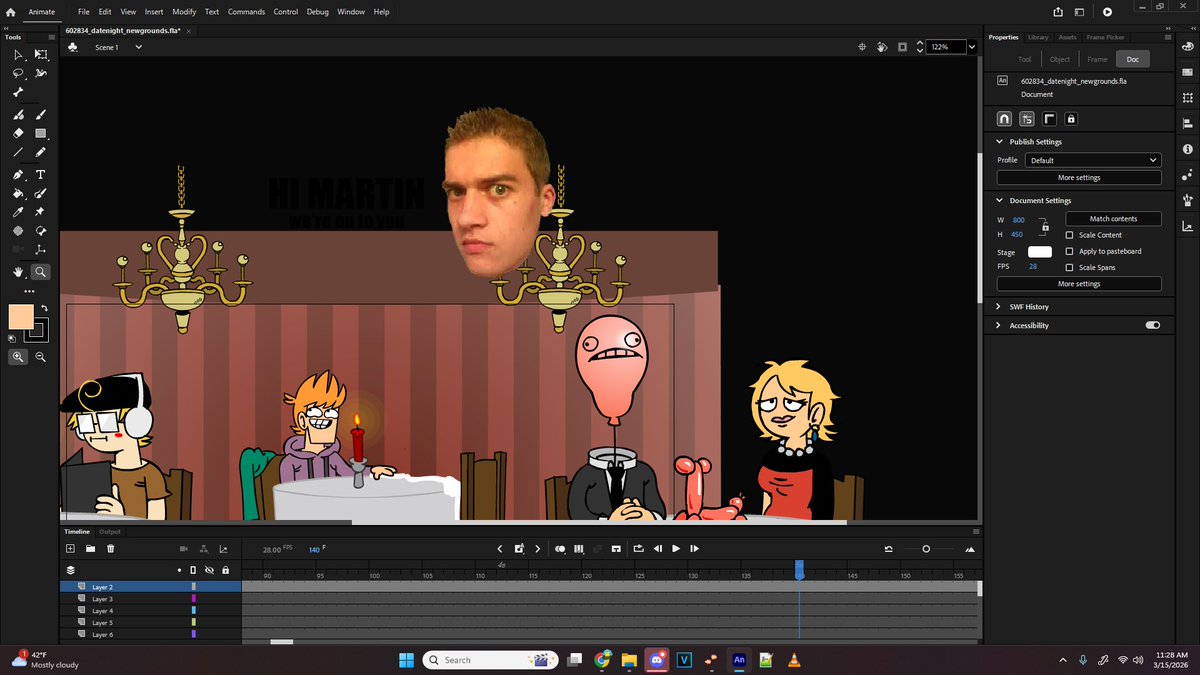Click Match contents button
The width and height of the screenshot is (1200, 675).
coord(1113,218)
